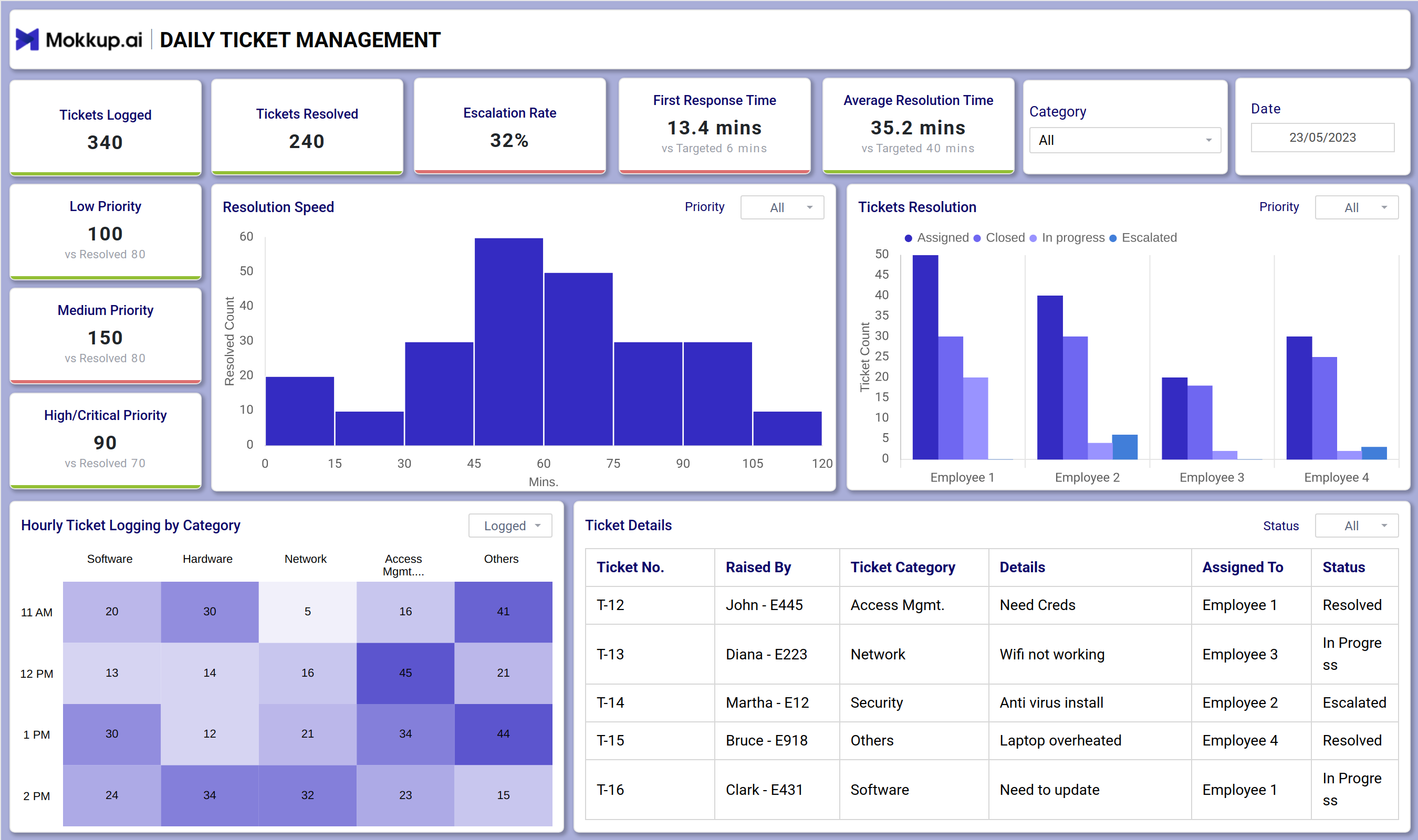The height and width of the screenshot is (840, 1418).
Task: Select the Escalation Rate 32% card
Action: pyautogui.click(x=509, y=125)
